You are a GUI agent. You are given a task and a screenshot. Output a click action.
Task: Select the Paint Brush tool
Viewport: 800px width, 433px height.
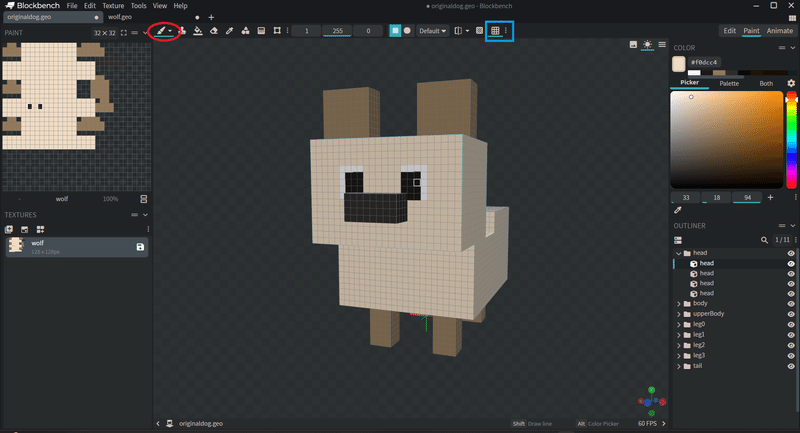click(x=161, y=31)
